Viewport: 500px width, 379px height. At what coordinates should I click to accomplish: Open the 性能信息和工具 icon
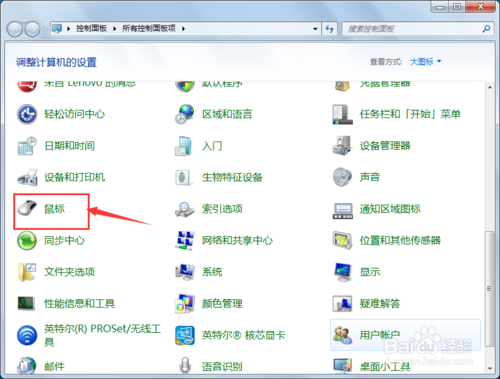tap(26, 303)
